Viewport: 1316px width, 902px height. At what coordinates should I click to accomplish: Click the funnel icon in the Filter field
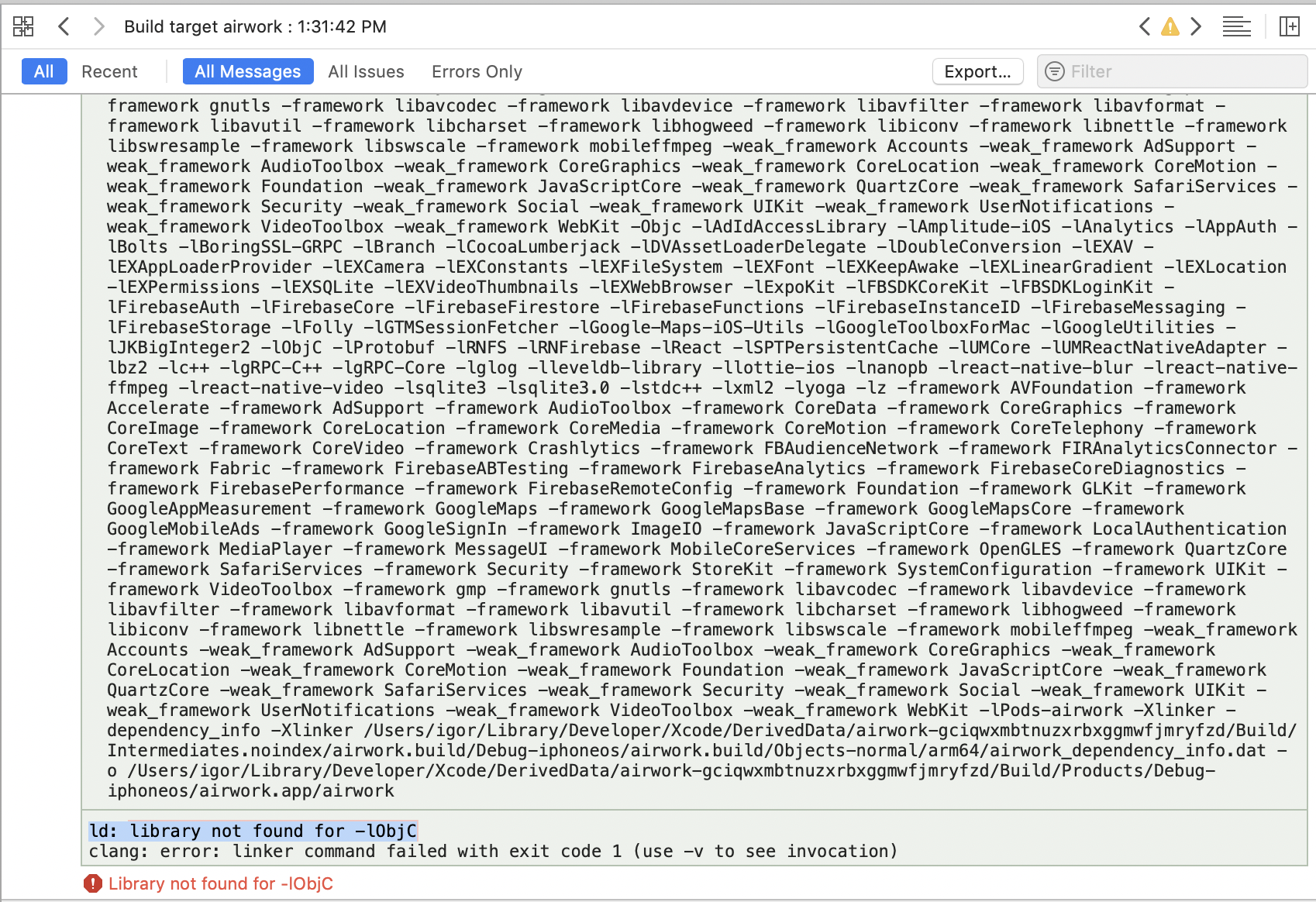(x=1054, y=71)
